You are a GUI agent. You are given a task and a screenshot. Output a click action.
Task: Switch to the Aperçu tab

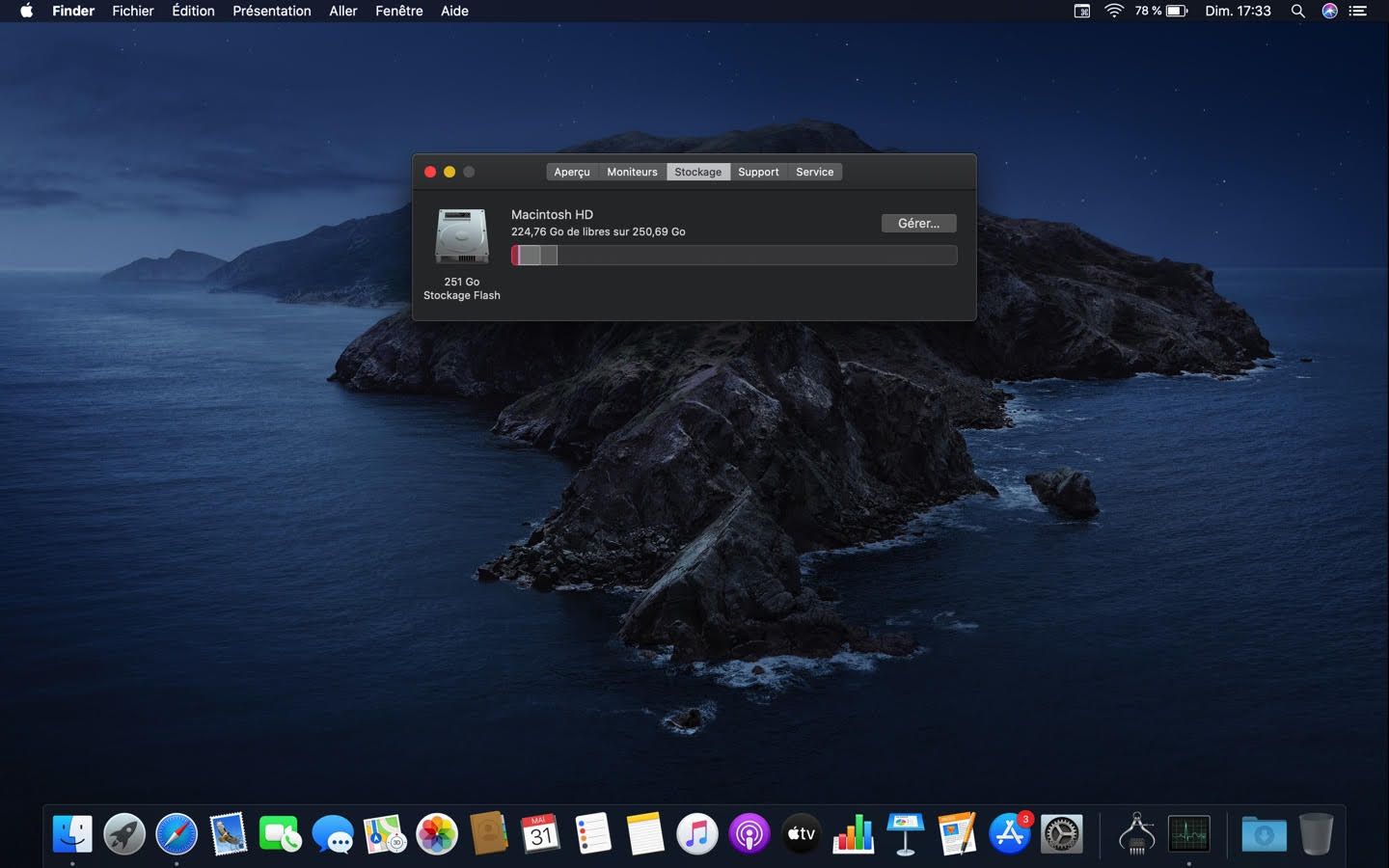[571, 172]
